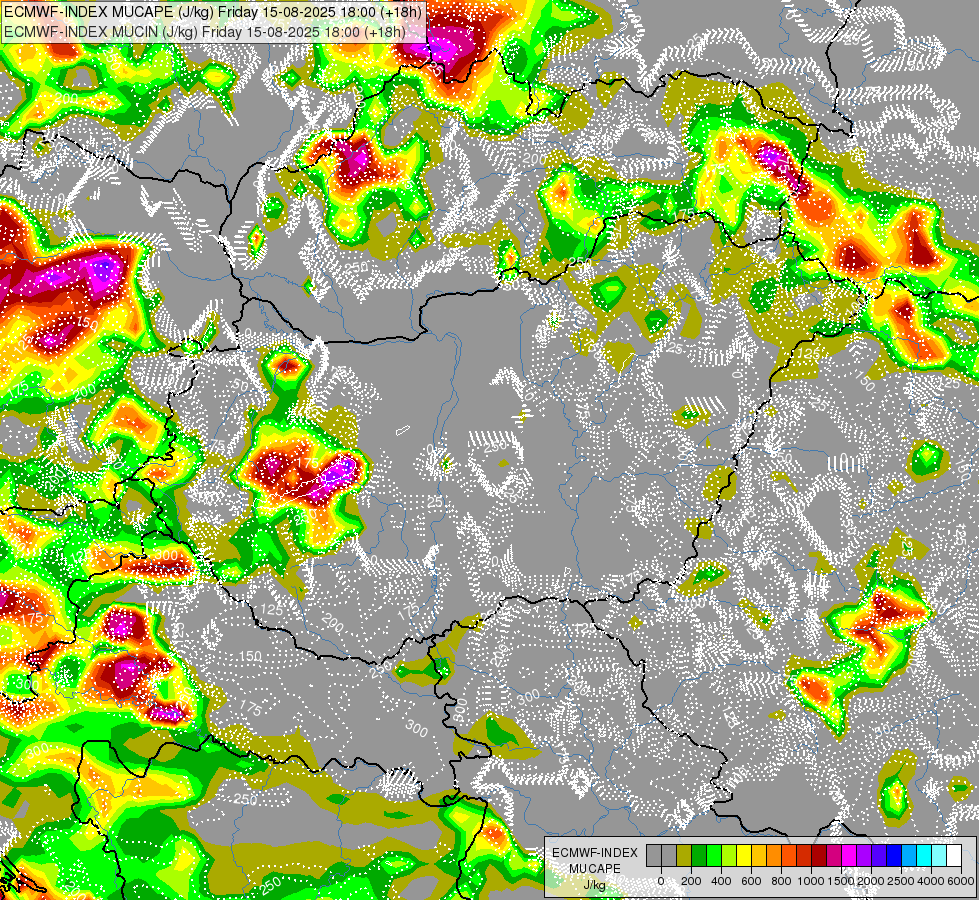979x900 pixels.
Task: Select the amber legend swatch
Action: (x=759, y=855)
